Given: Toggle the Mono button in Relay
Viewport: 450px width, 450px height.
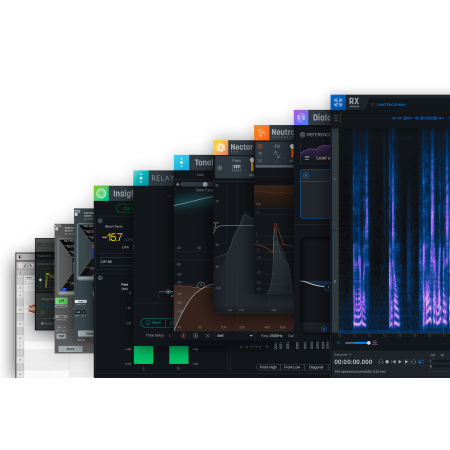Looking at the screenshot, I should (x=154, y=323).
